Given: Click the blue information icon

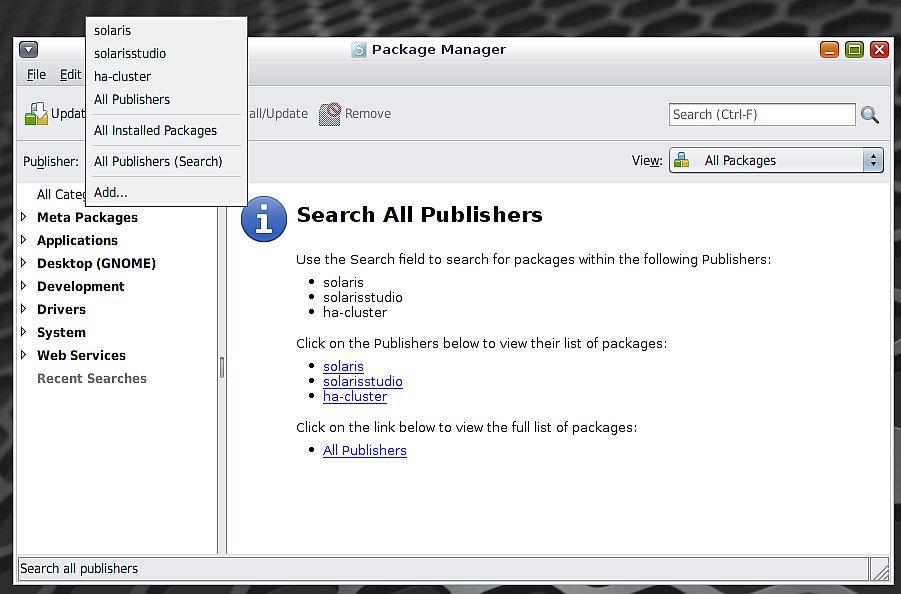Looking at the screenshot, I should 264,219.
